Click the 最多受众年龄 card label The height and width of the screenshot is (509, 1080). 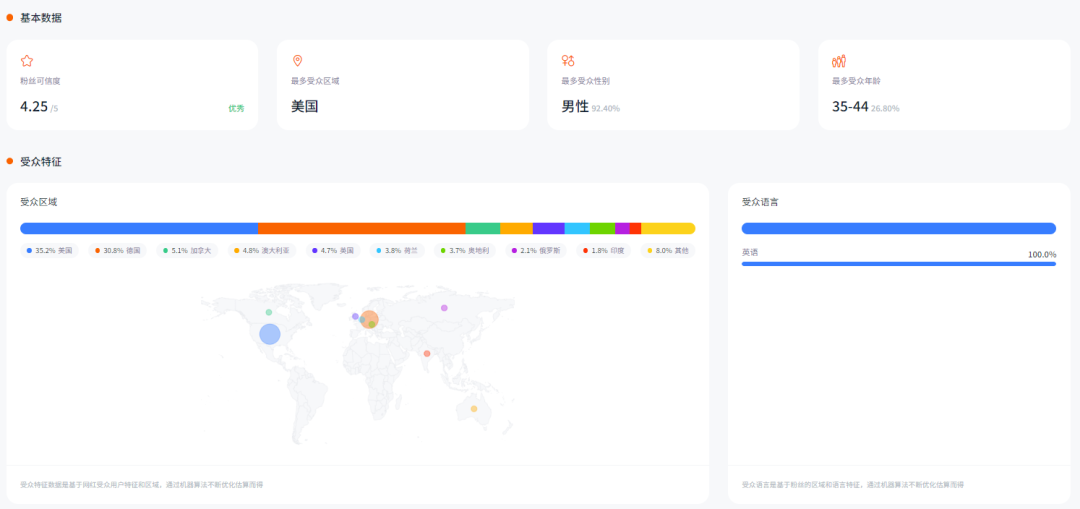click(x=856, y=81)
